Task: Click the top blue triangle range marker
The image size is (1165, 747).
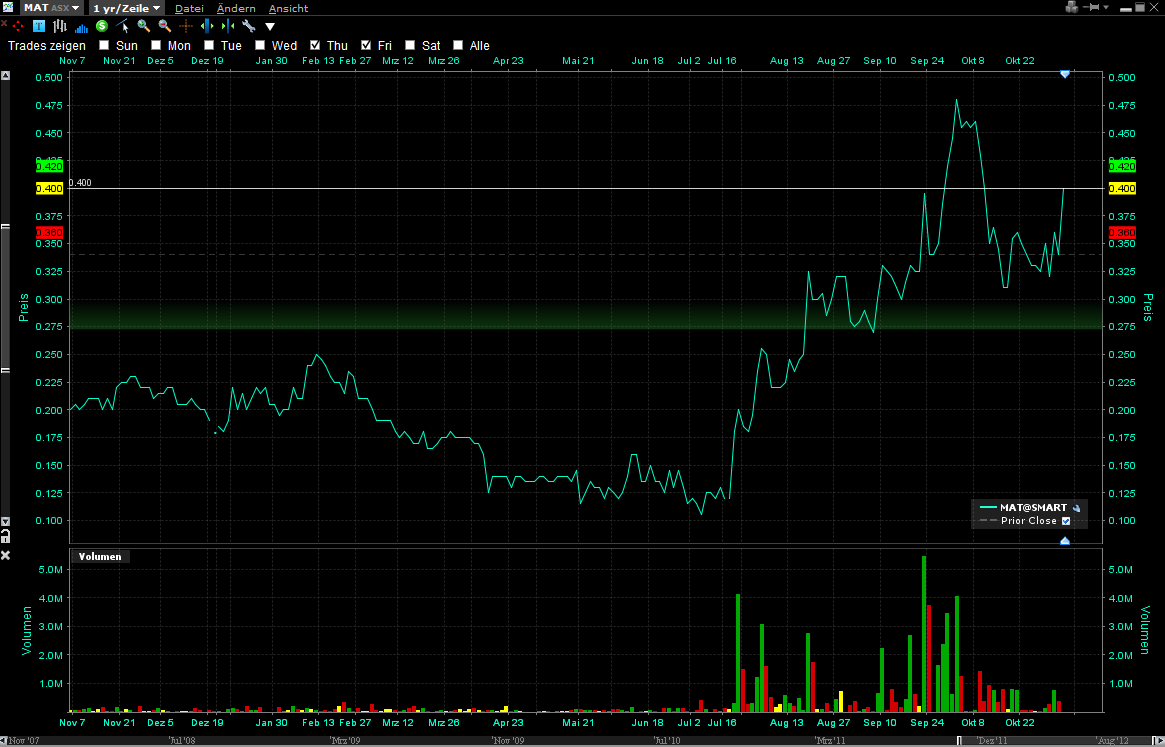Action: [1065, 74]
